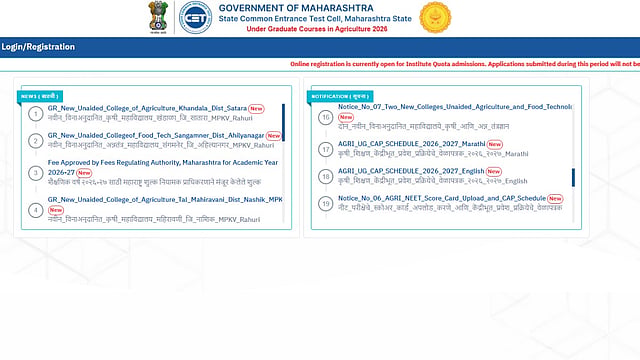
Task: Click New badge beside CAP Schedule English
Action: tap(493, 171)
